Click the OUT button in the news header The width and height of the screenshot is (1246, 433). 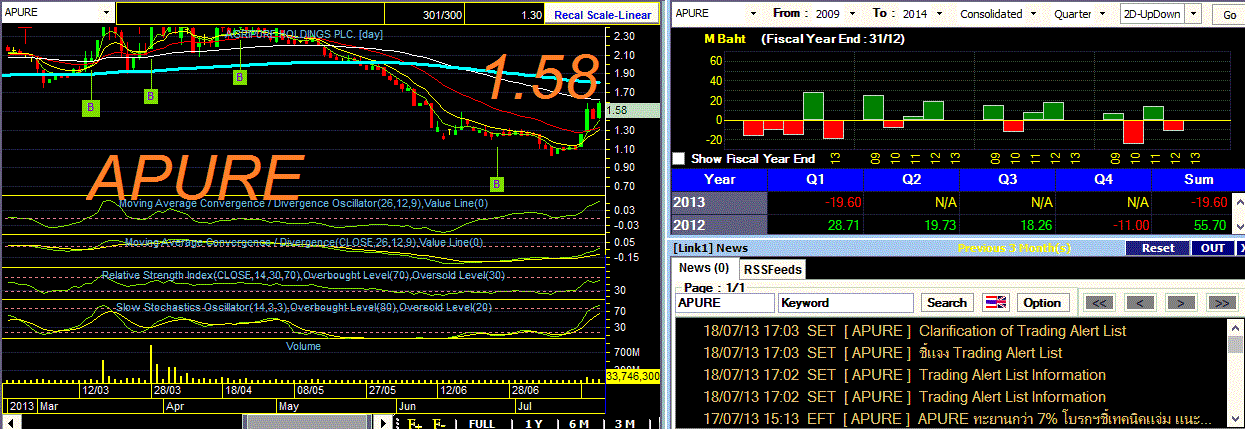tap(1212, 248)
